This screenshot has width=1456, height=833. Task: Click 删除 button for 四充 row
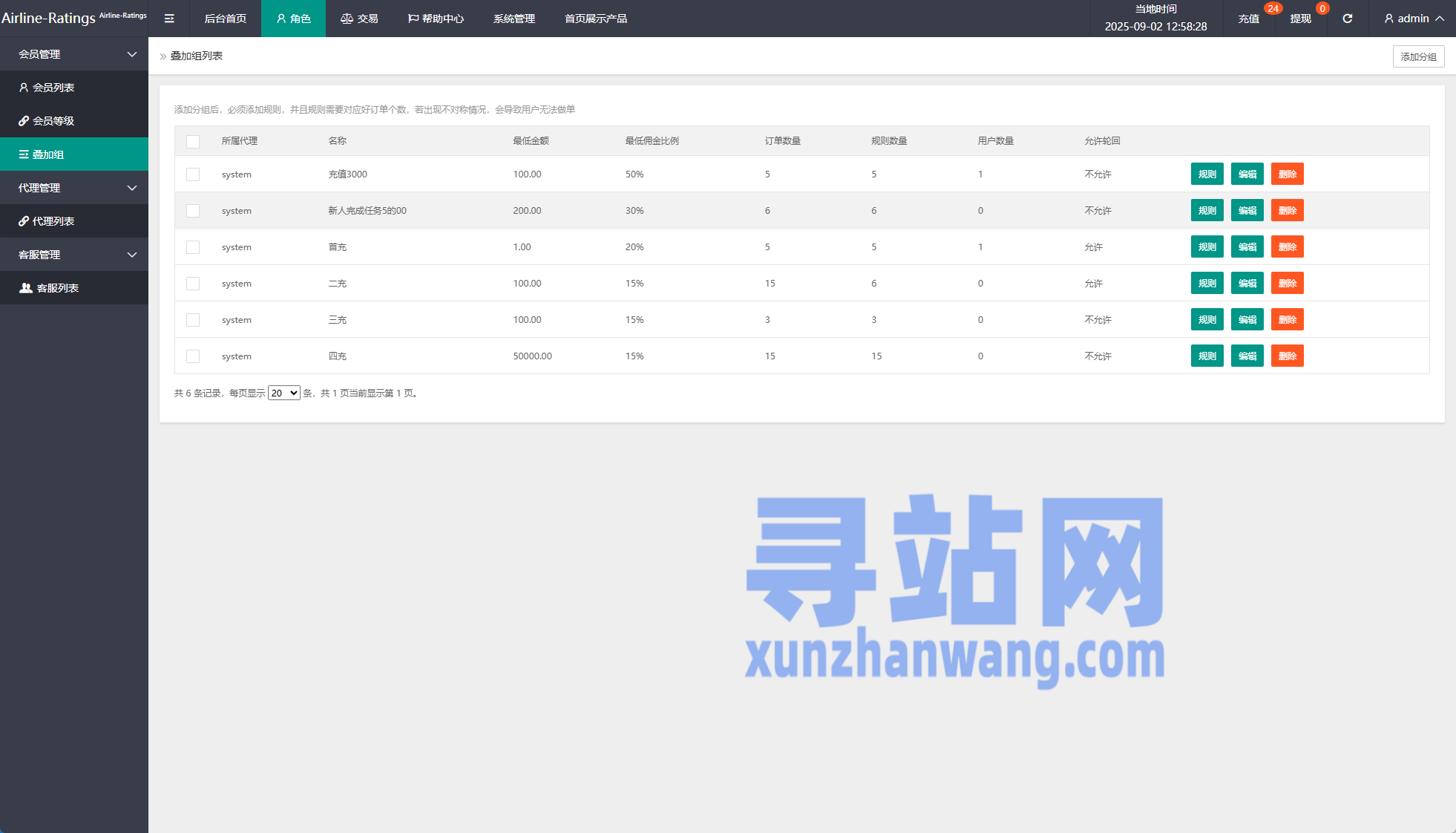[x=1288, y=356]
